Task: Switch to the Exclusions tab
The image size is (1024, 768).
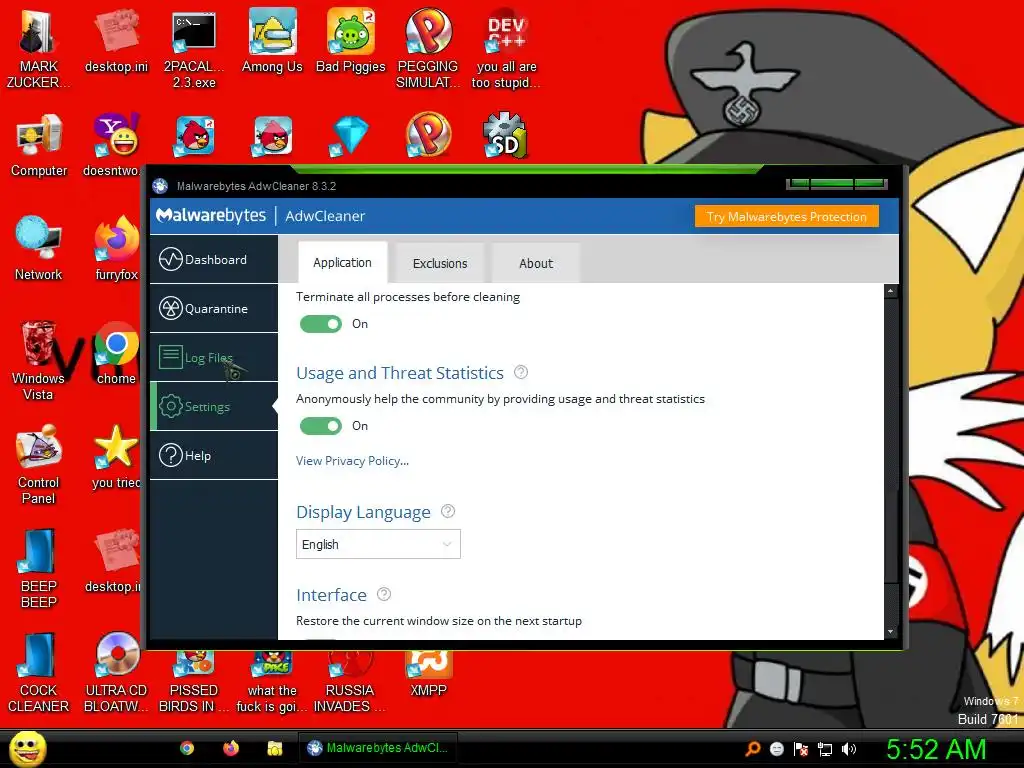Action: pos(440,263)
